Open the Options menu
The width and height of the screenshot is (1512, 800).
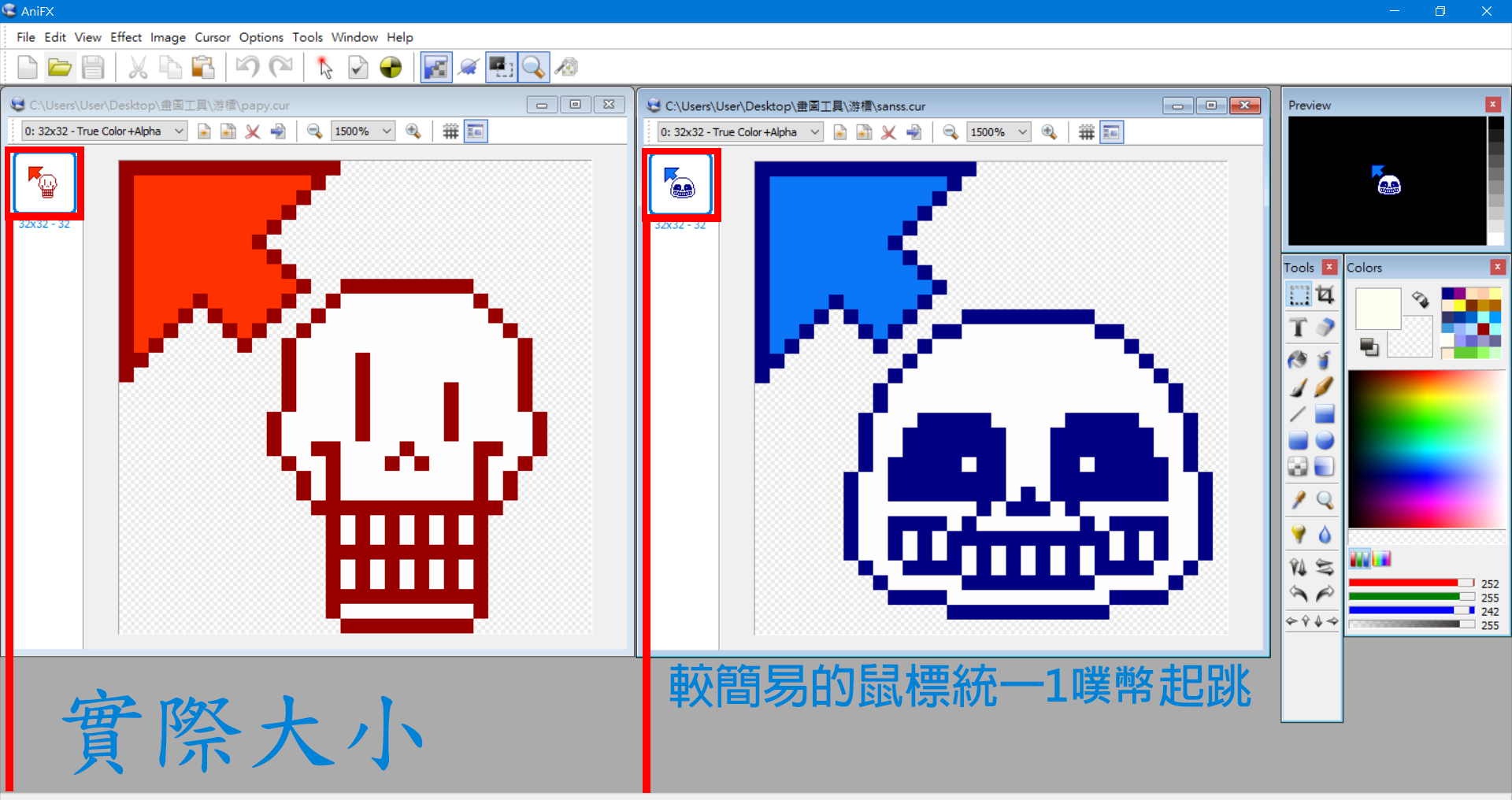coord(261,37)
